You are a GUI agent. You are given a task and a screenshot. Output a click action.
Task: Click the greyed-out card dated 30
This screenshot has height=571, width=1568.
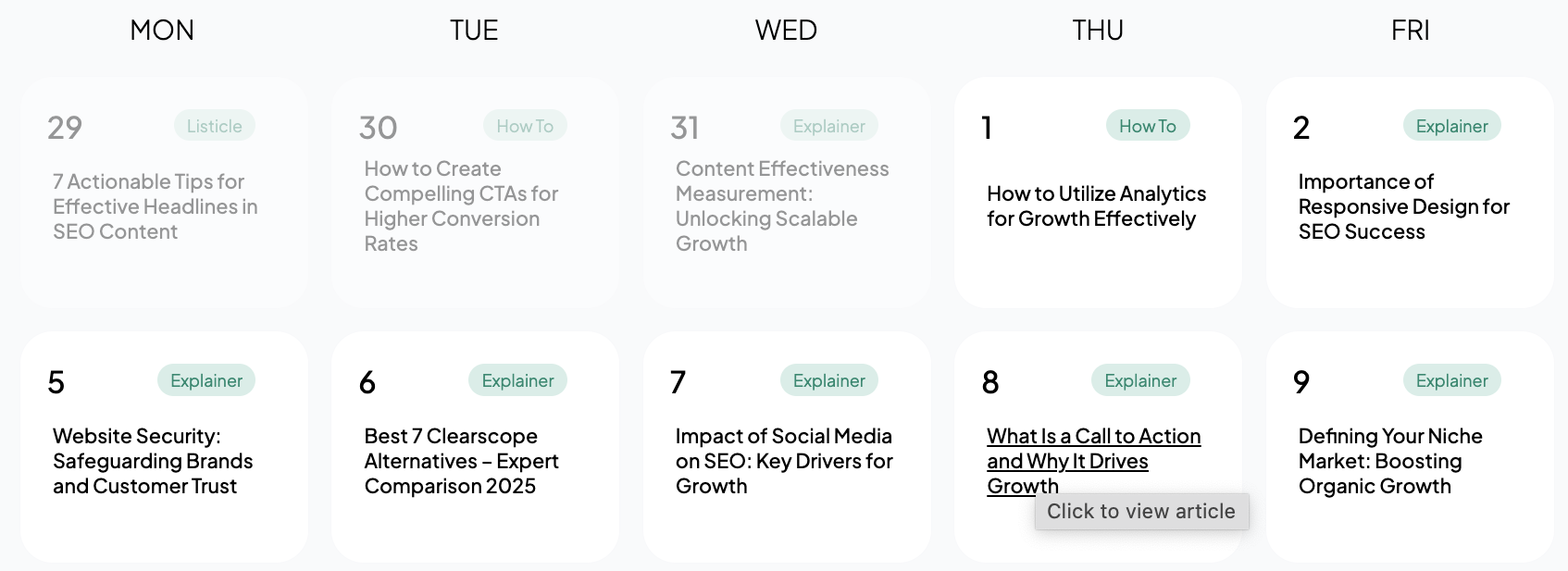click(x=475, y=192)
